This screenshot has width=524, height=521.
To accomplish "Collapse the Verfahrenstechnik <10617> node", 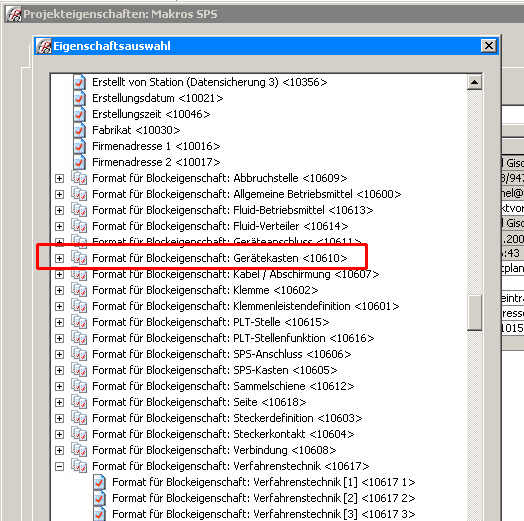I will click(59, 467).
